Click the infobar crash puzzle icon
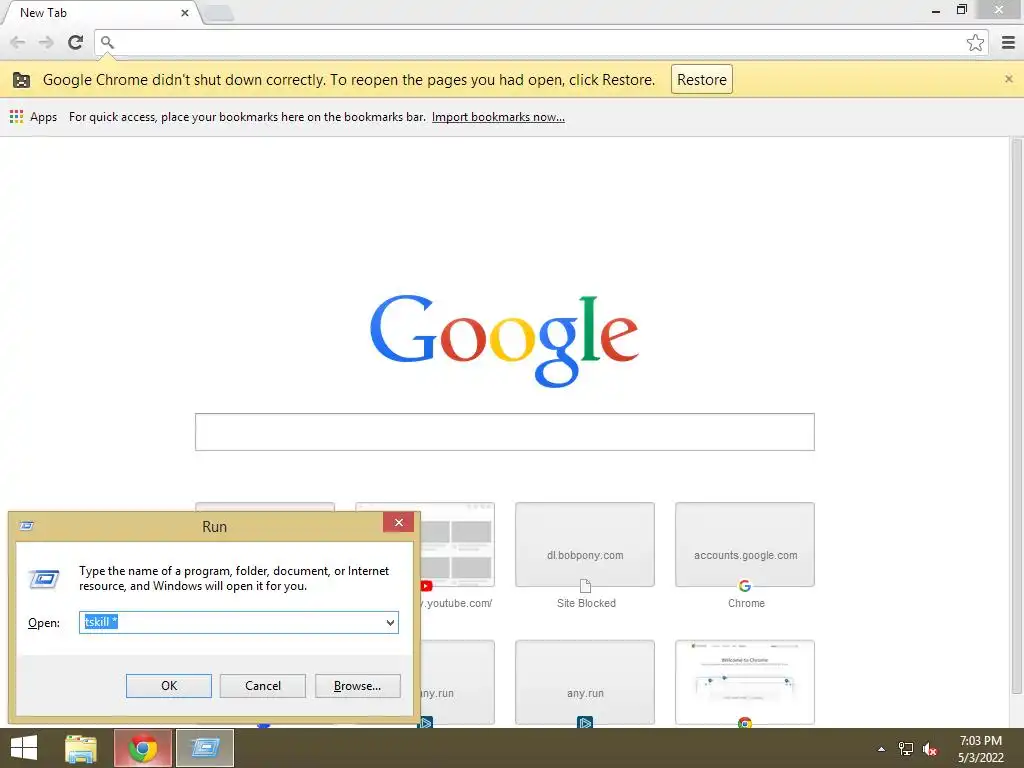The width and height of the screenshot is (1024, 768). pyautogui.click(x=22, y=80)
